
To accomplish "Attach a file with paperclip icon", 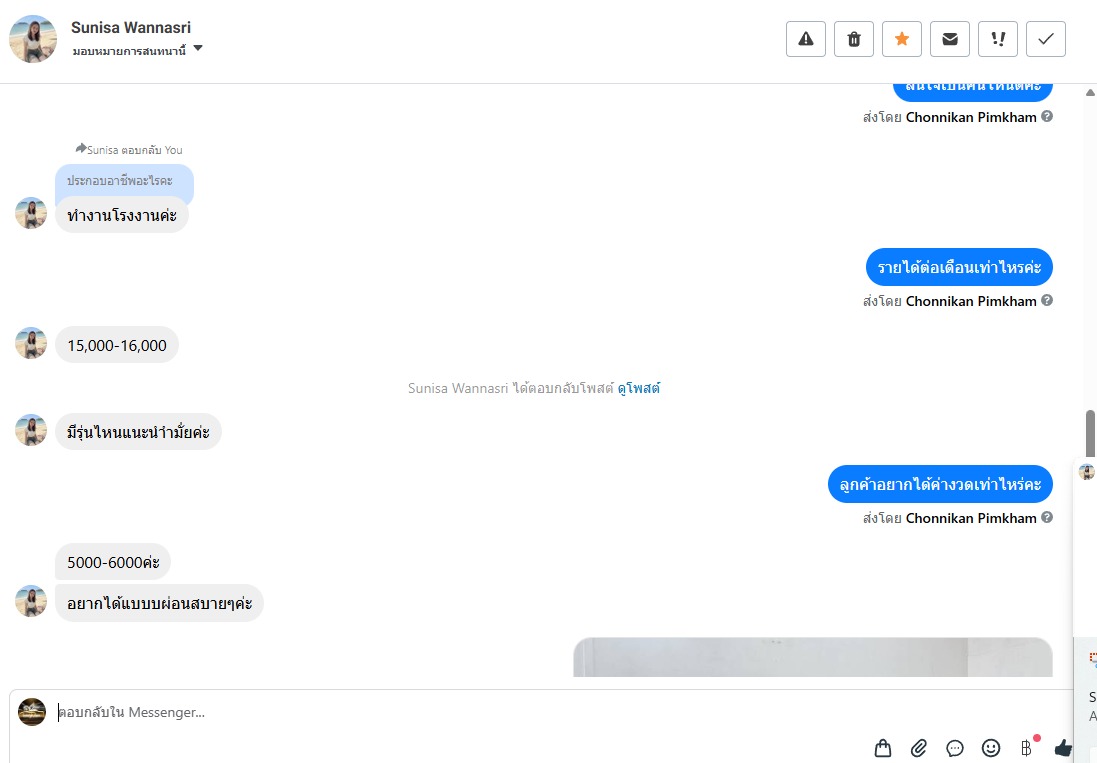I will click(x=919, y=748).
